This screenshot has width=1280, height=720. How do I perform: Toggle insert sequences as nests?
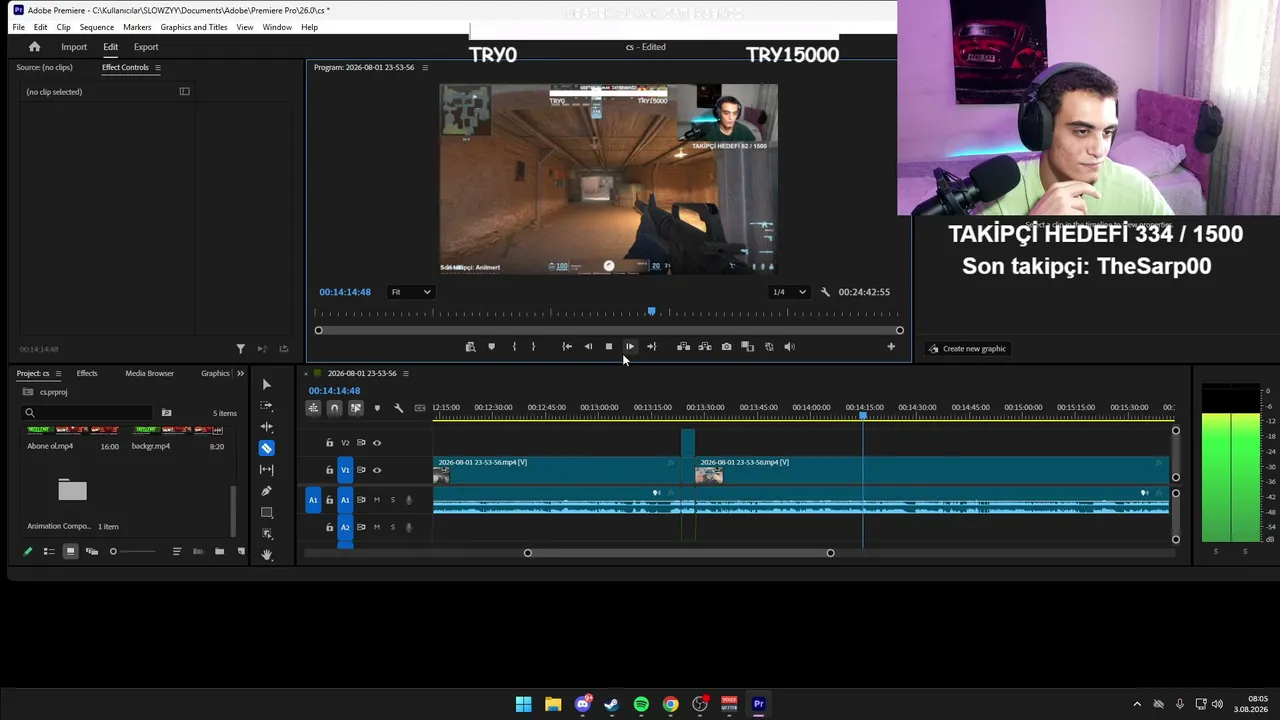(x=313, y=408)
